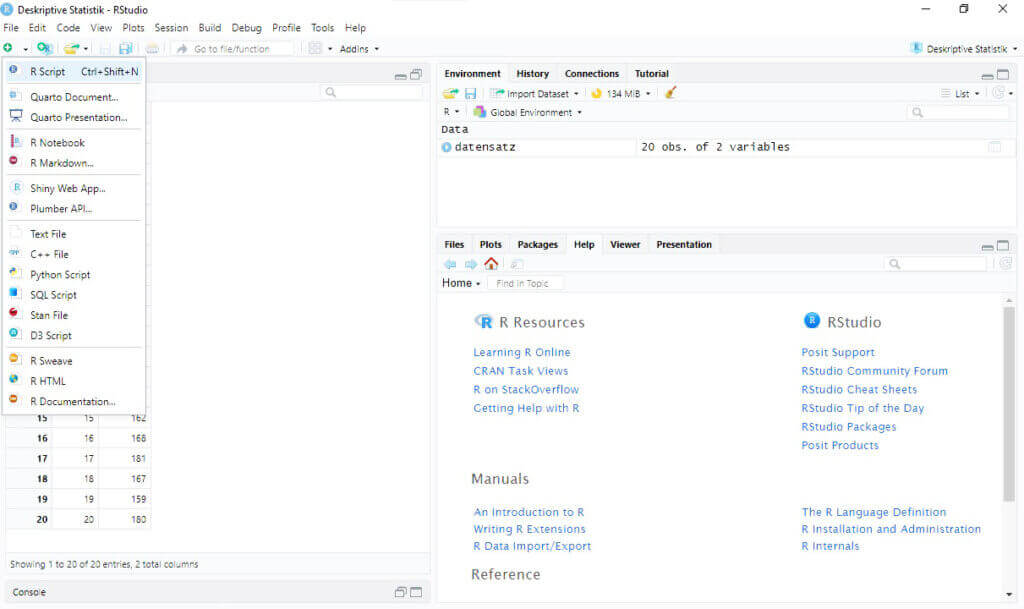This screenshot has width=1024, height=609.
Task: Open R Internals link
Action: 830,546
